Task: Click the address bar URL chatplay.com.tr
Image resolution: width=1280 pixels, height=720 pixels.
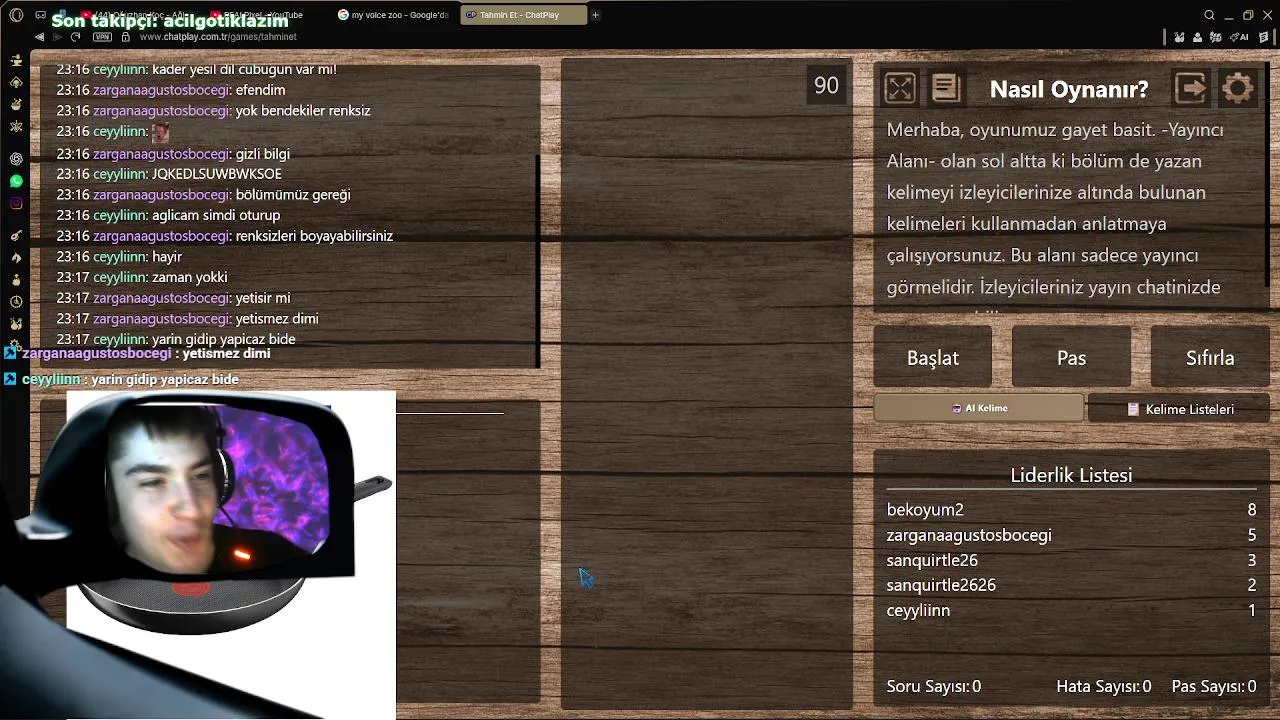Action: coord(218,37)
